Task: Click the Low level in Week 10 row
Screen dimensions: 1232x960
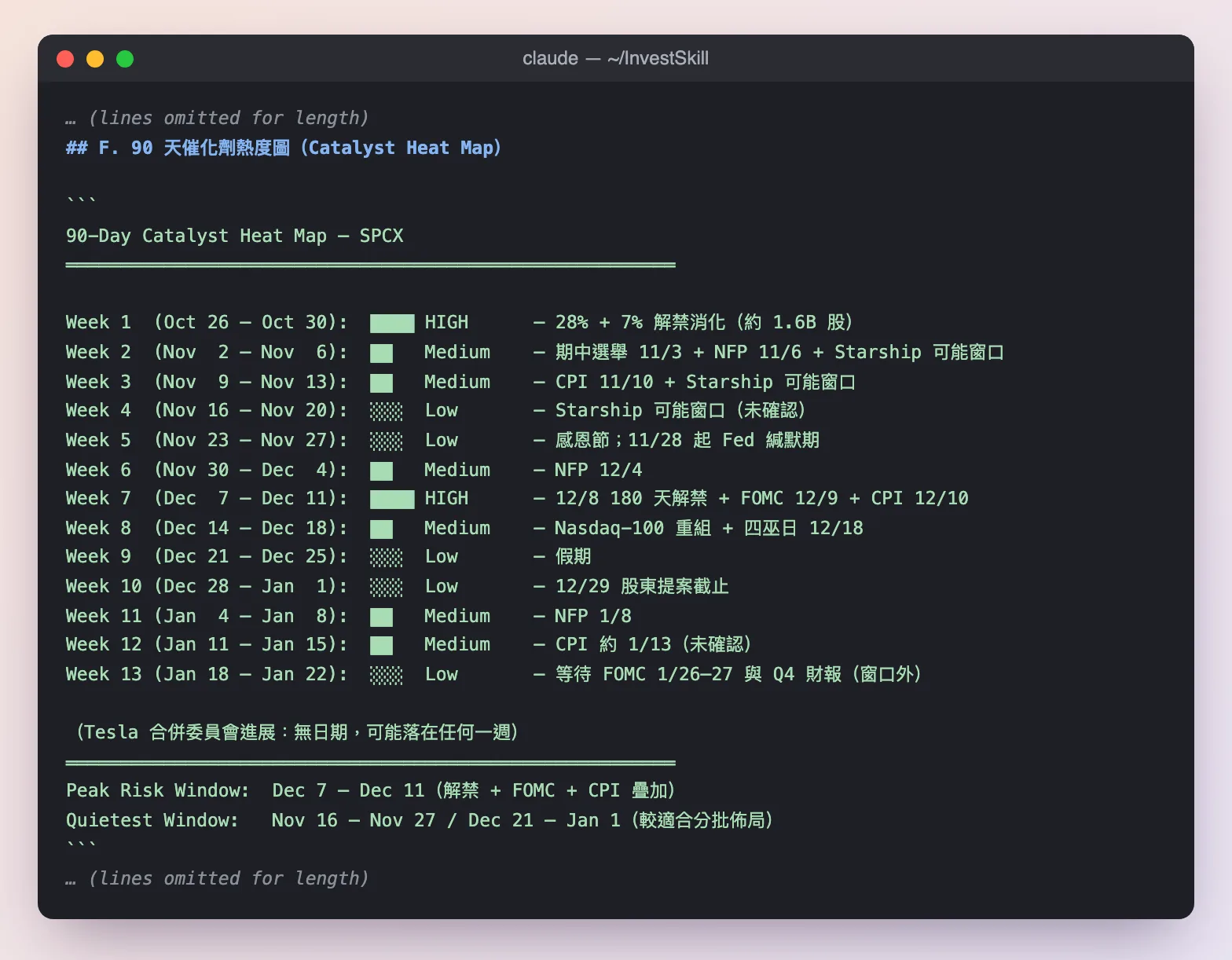Action: point(442,586)
